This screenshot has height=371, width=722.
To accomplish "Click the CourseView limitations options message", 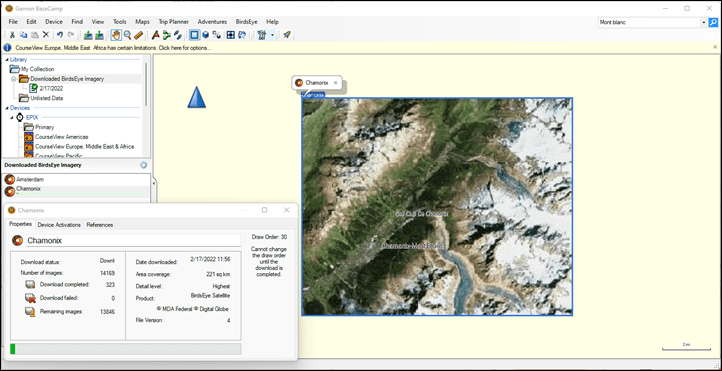I will tap(113, 47).
